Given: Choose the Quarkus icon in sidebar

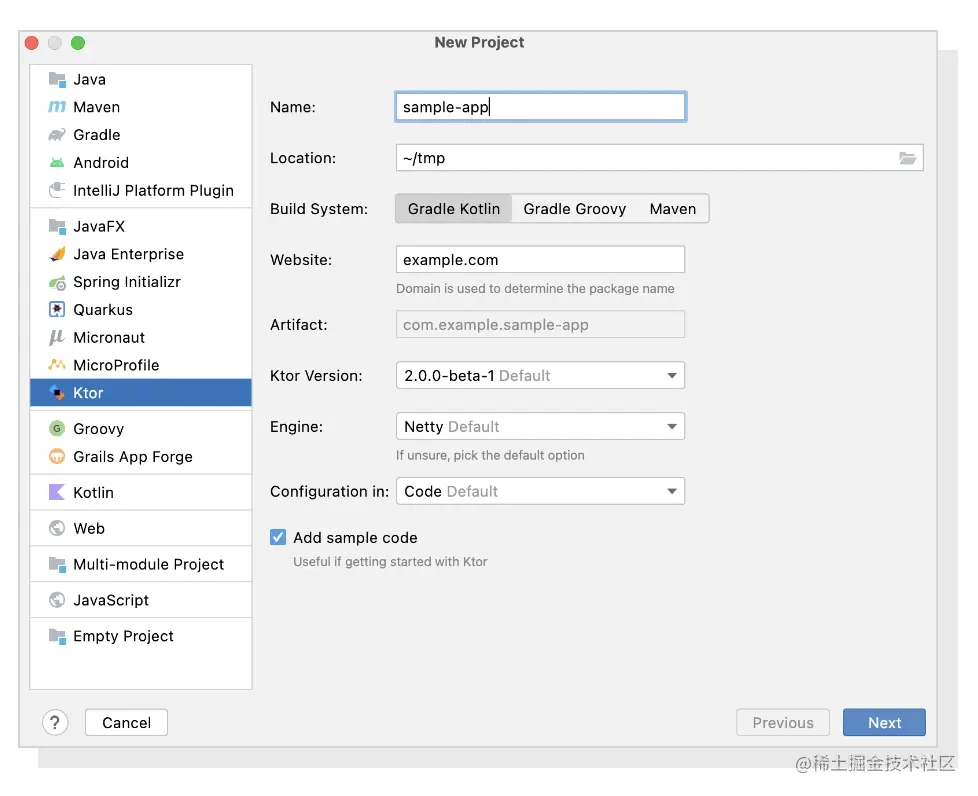Looking at the screenshot, I should point(57,310).
